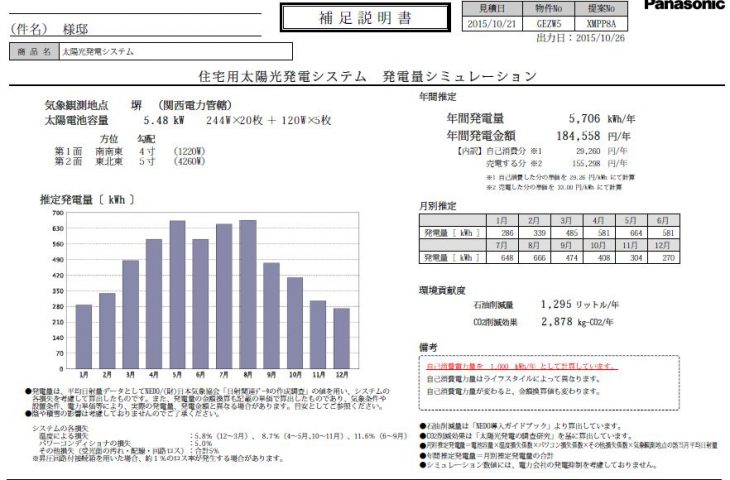Click the Panasonic logo
Image resolution: width=730 pixels, height=480 pixels.
tap(684, 5)
